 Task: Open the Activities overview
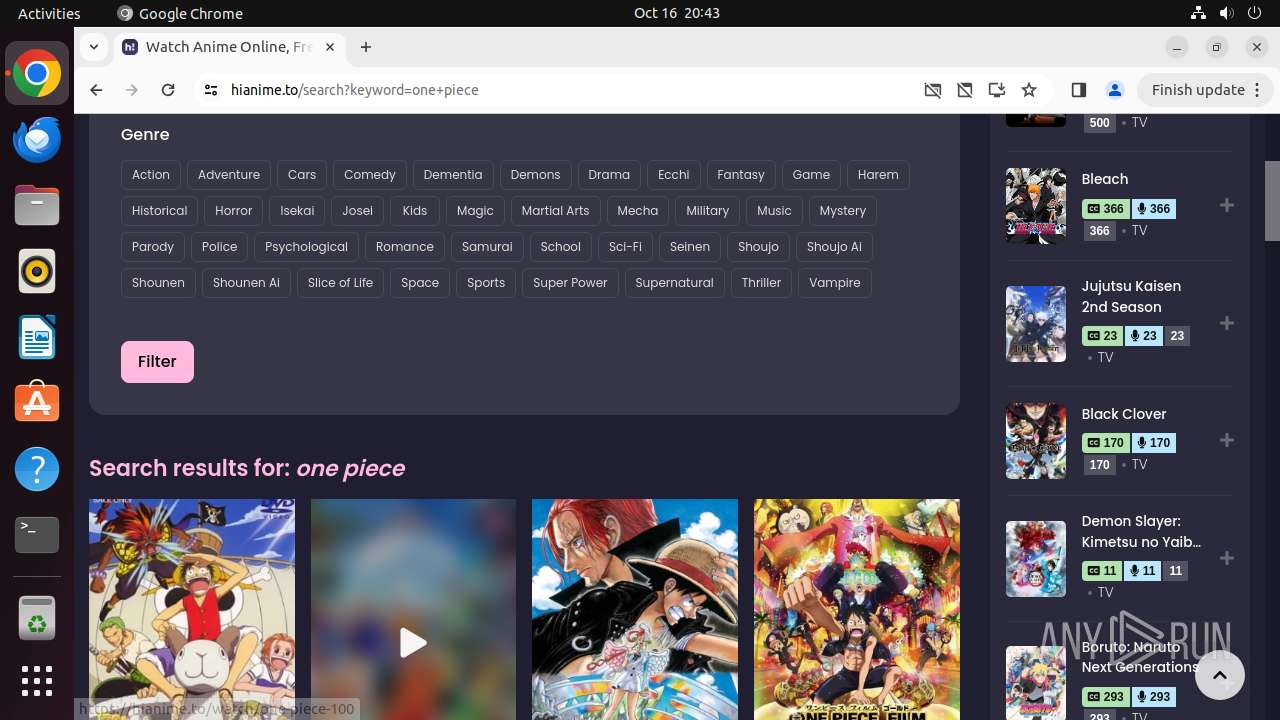49,13
